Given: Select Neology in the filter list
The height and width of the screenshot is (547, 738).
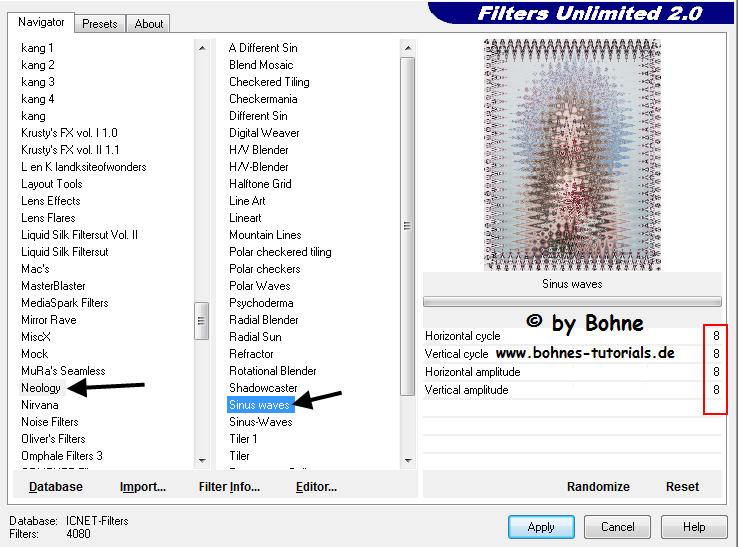Looking at the screenshot, I should pyautogui.click(x=41, y=388).
